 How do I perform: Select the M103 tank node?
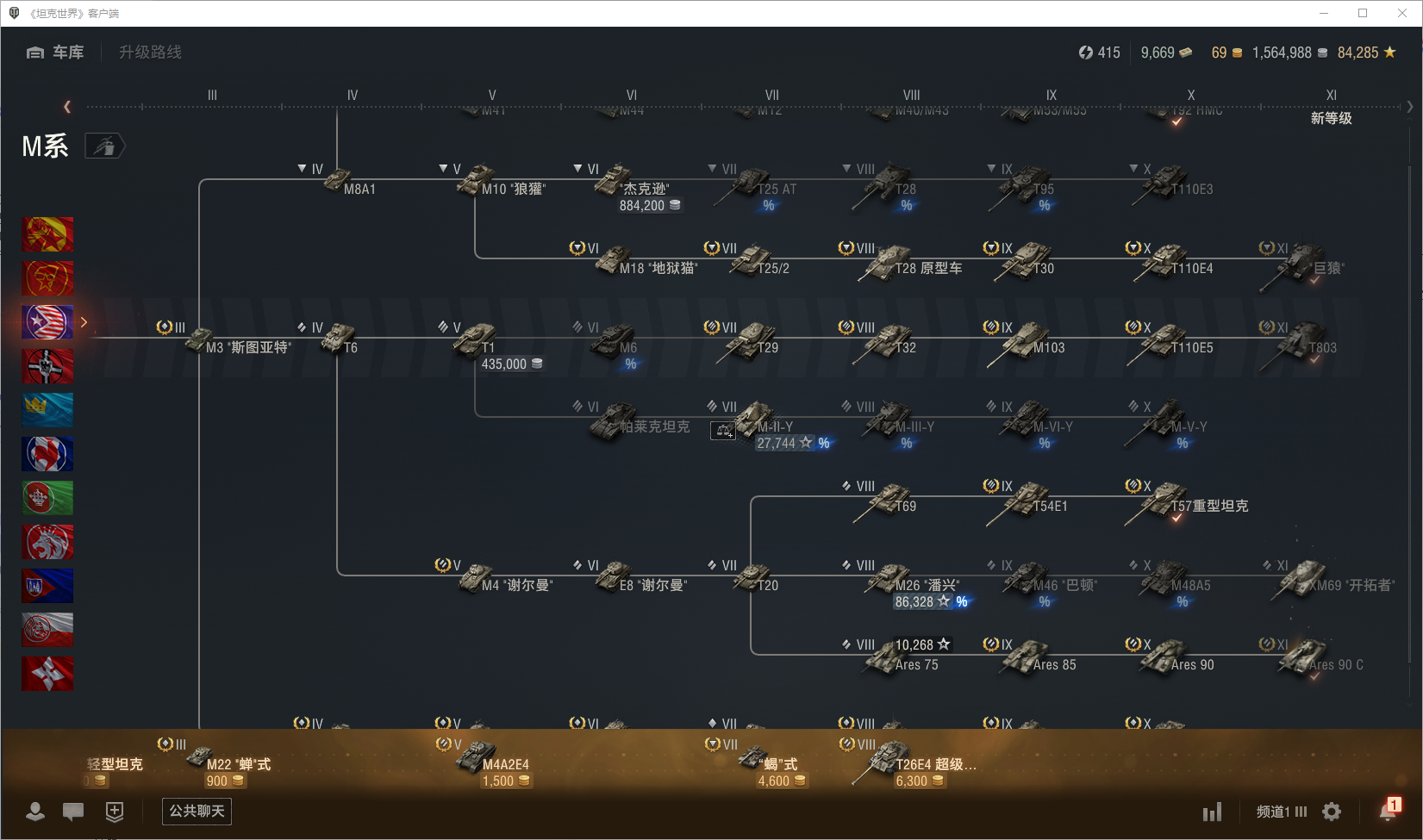point(1027,342)
